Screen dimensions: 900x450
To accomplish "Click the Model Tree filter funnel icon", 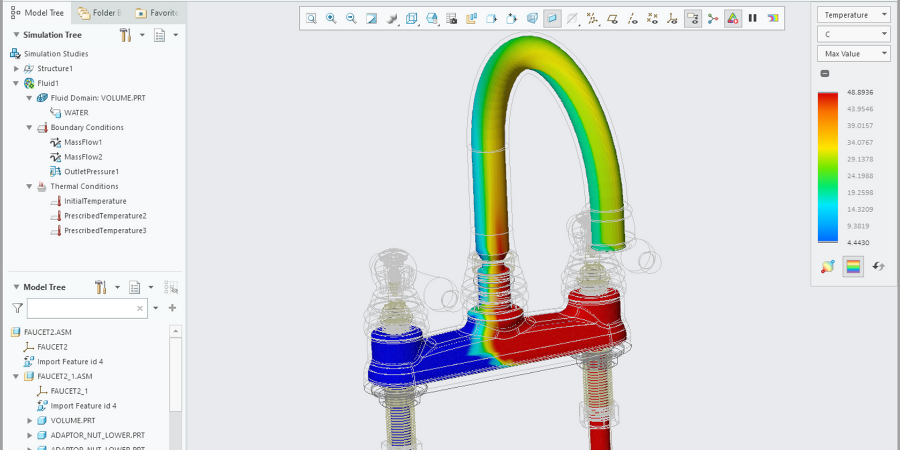I will (x=17, y=309).
